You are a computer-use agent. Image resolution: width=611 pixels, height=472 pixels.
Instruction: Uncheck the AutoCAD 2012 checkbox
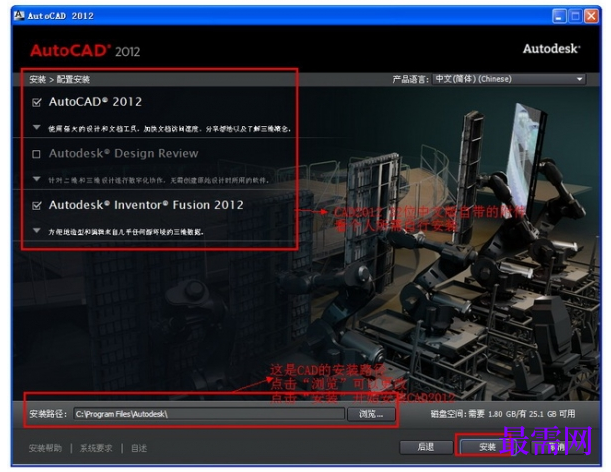coord(37,103)
